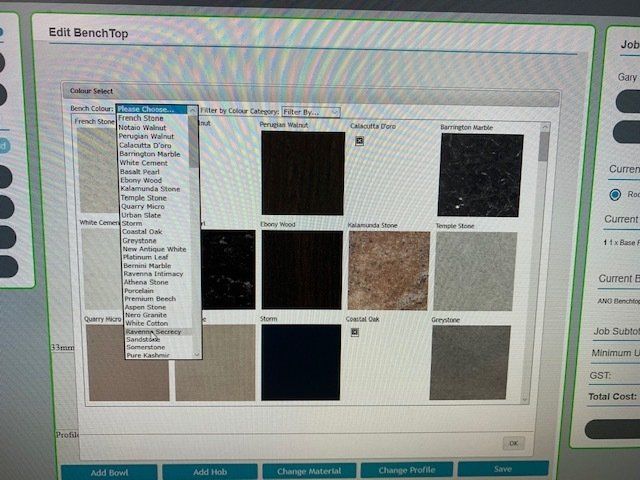Select the Greystone swatch
The width and height of the screenshot is (640, 480).
click(x=470, y=362)
